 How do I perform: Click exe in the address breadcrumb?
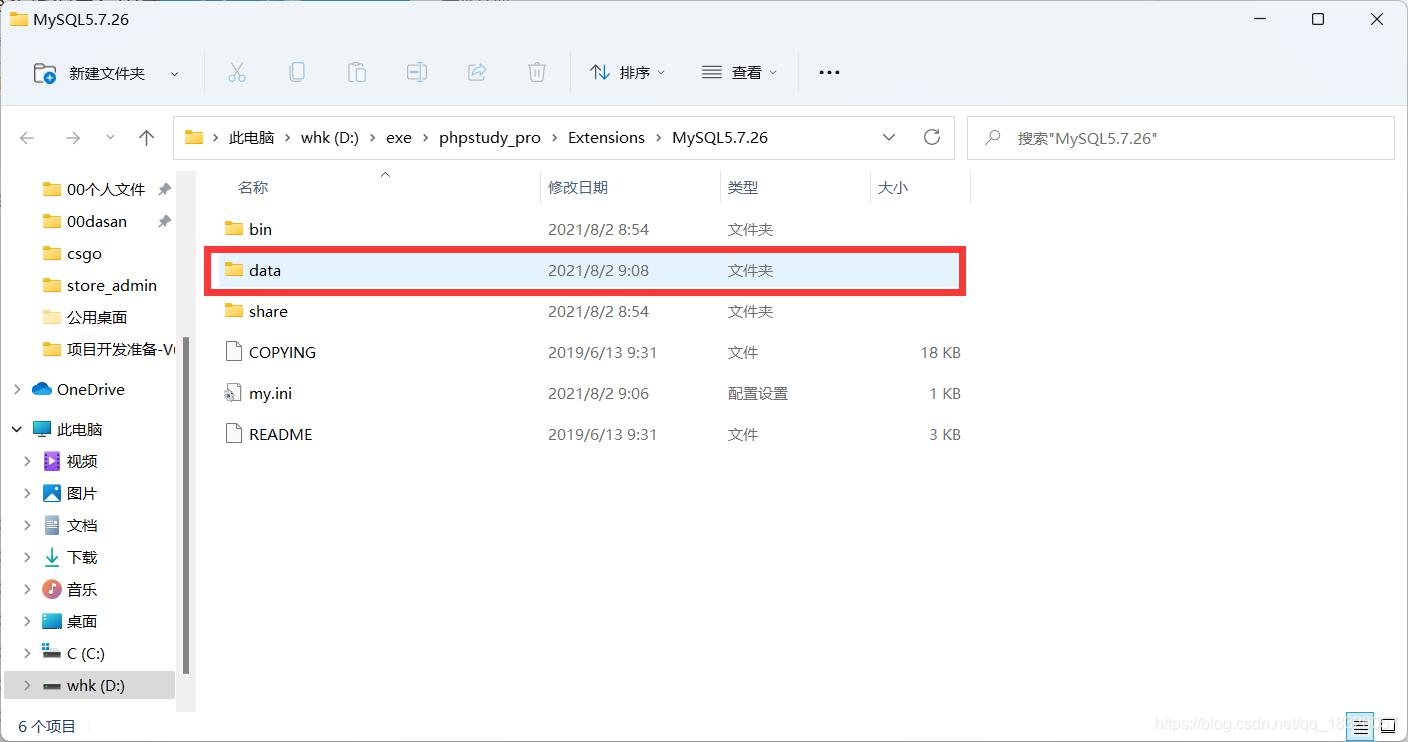(399, 138)
